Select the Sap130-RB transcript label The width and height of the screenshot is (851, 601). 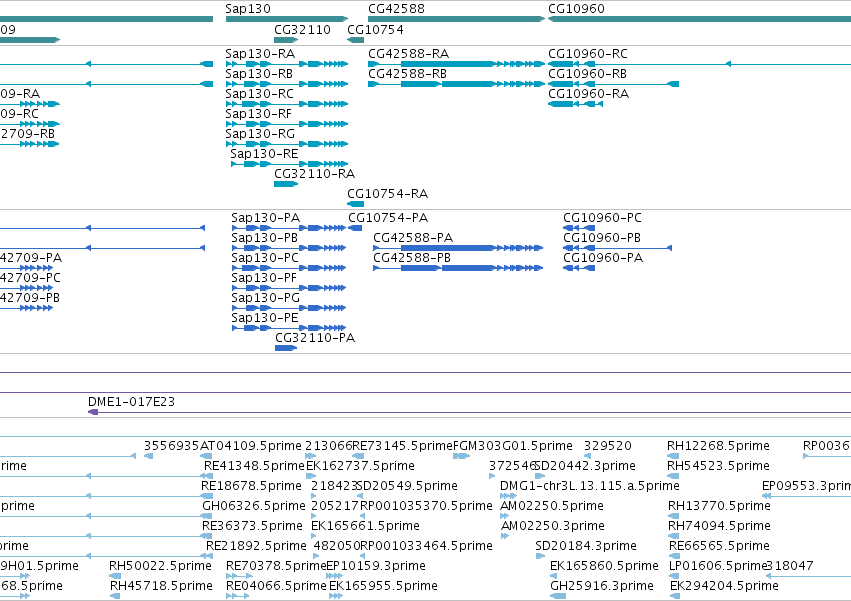pos(259,74)
